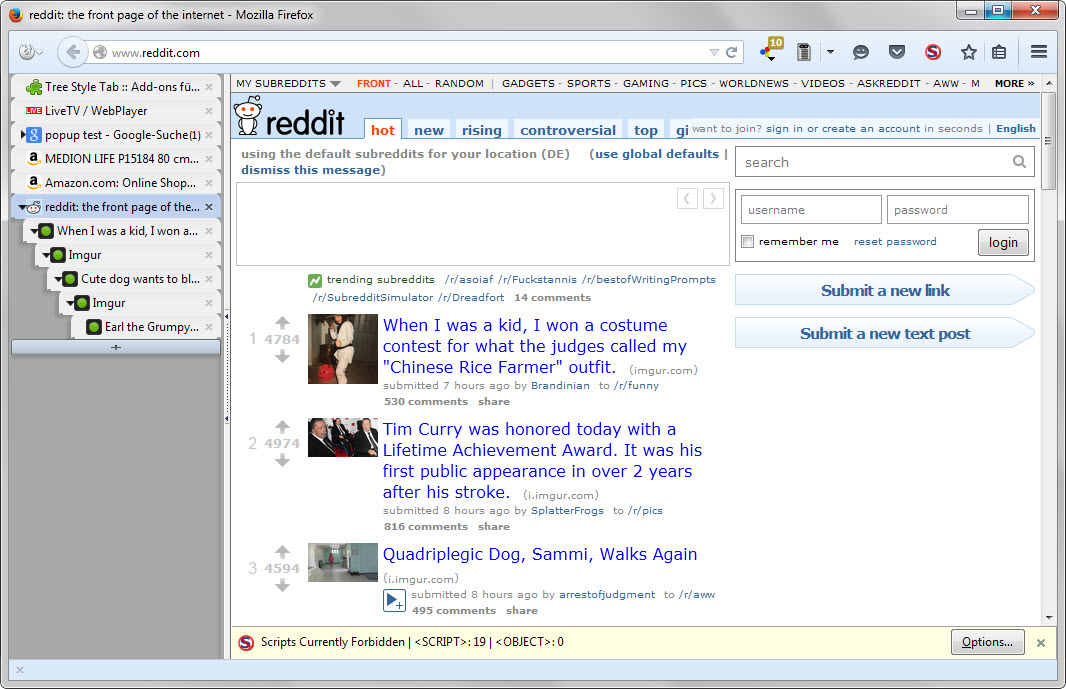Close the NoScript notification bar

tap(1040, 643)
